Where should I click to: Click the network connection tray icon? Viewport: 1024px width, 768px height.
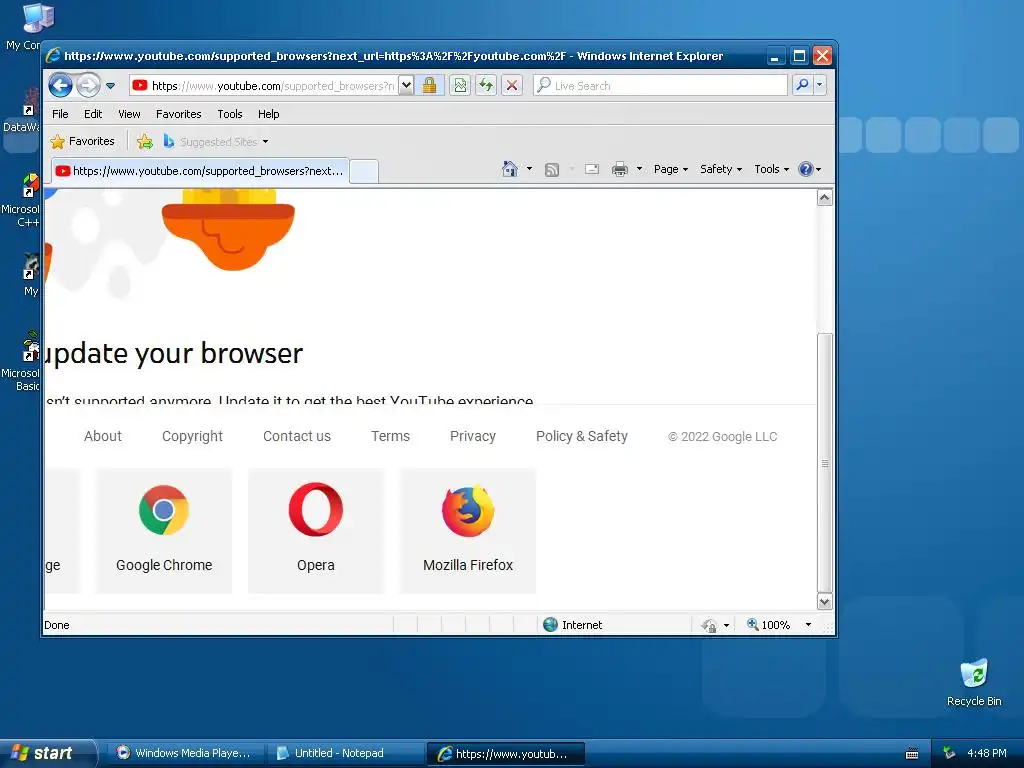pyautogui.click(x=949, y=753)
